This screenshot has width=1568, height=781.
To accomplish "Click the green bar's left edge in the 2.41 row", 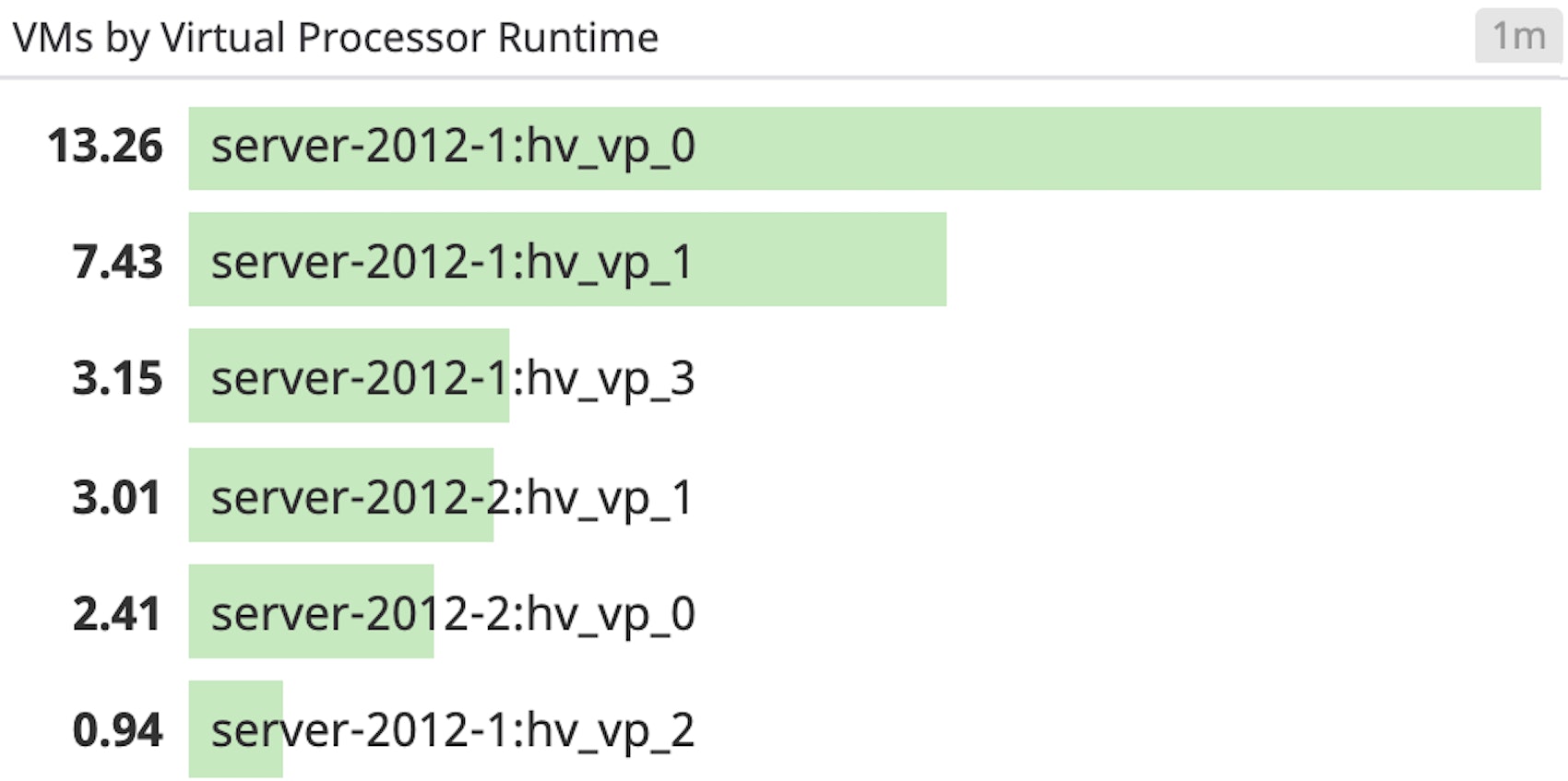I will [x=196, y=611].
